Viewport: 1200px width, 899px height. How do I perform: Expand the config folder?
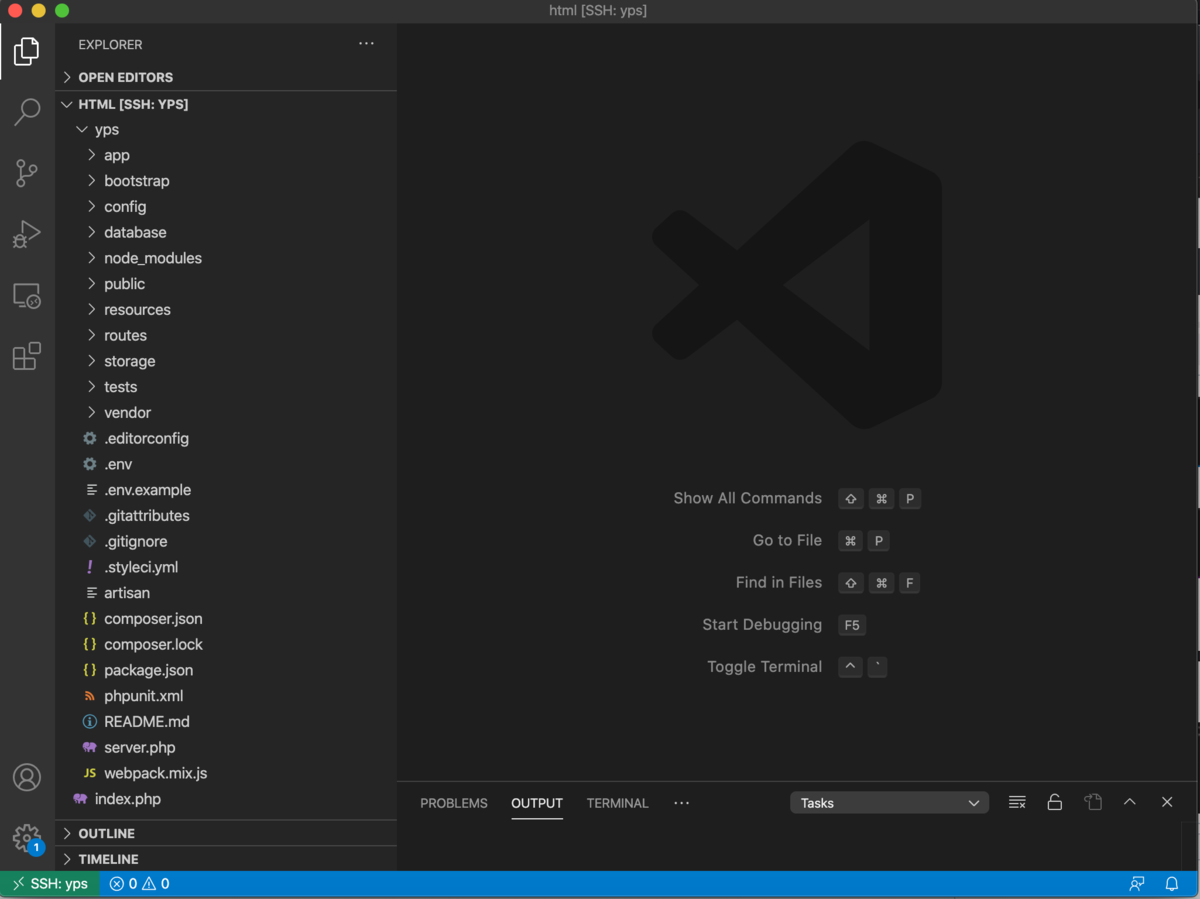point(226,207)
